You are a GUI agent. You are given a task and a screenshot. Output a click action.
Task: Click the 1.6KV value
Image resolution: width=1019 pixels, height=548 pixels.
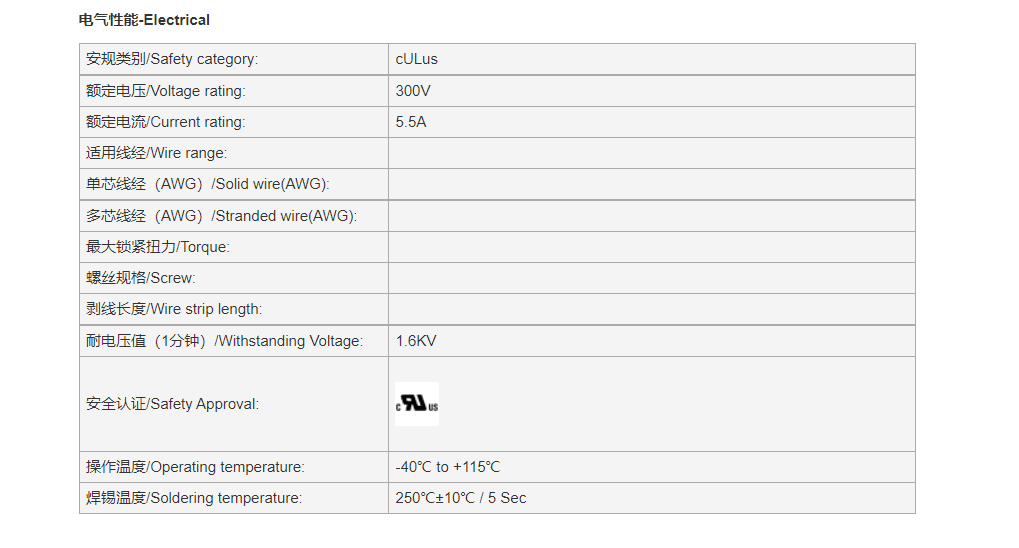416,341
